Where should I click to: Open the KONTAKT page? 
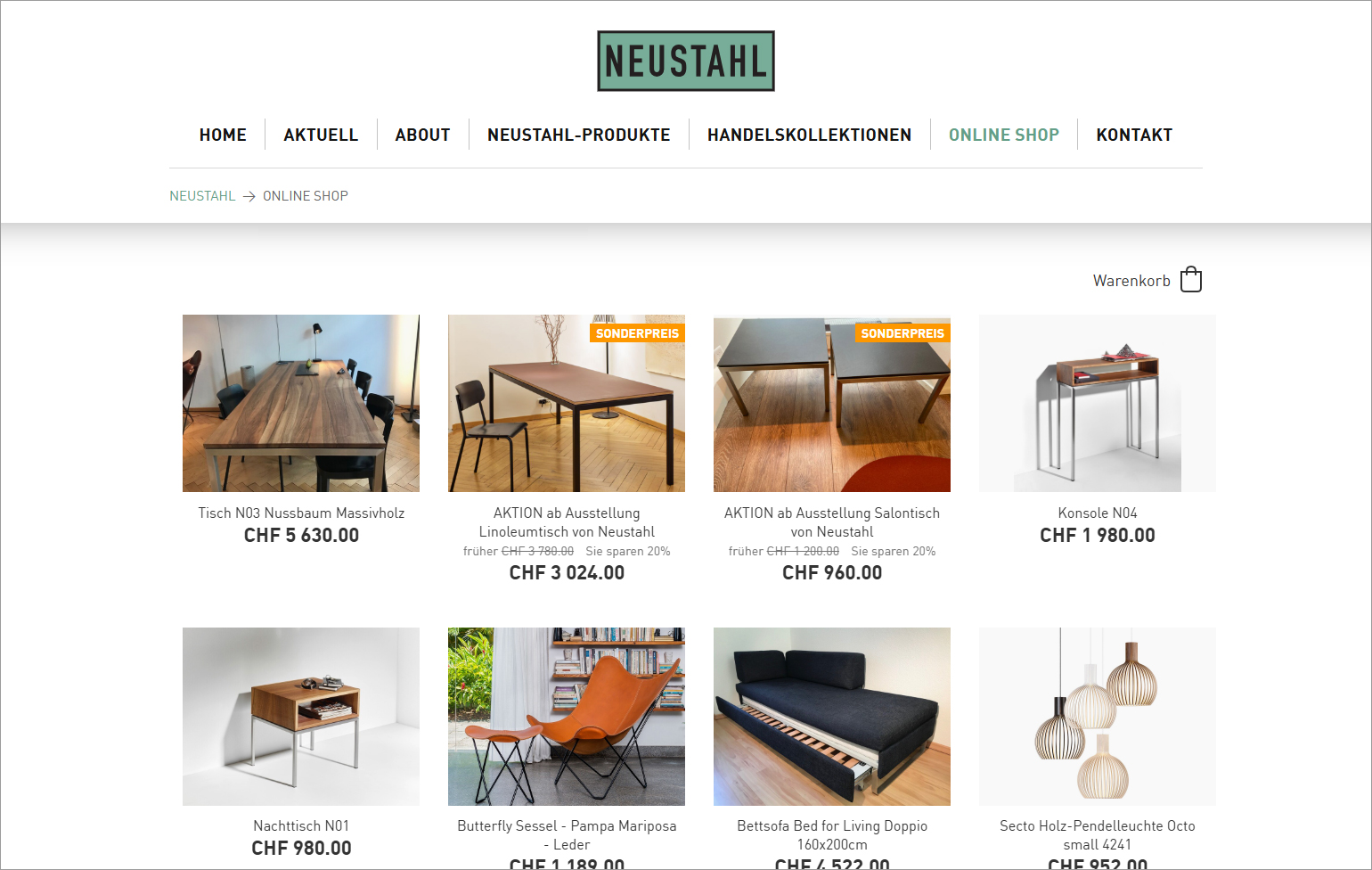[1134, 135]
